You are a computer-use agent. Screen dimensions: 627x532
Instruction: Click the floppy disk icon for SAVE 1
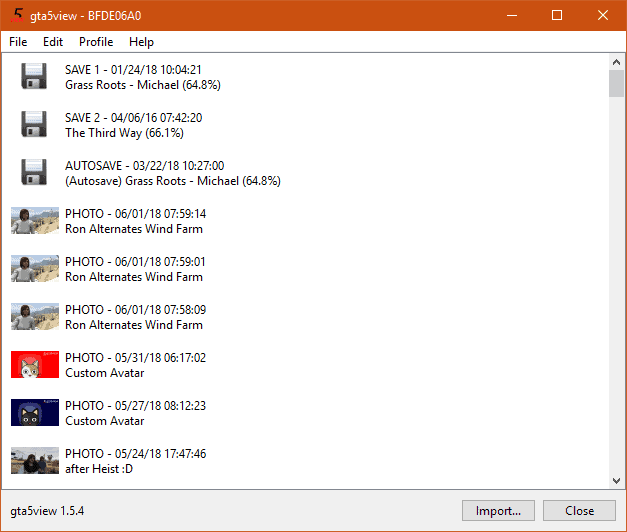[34, 76]
